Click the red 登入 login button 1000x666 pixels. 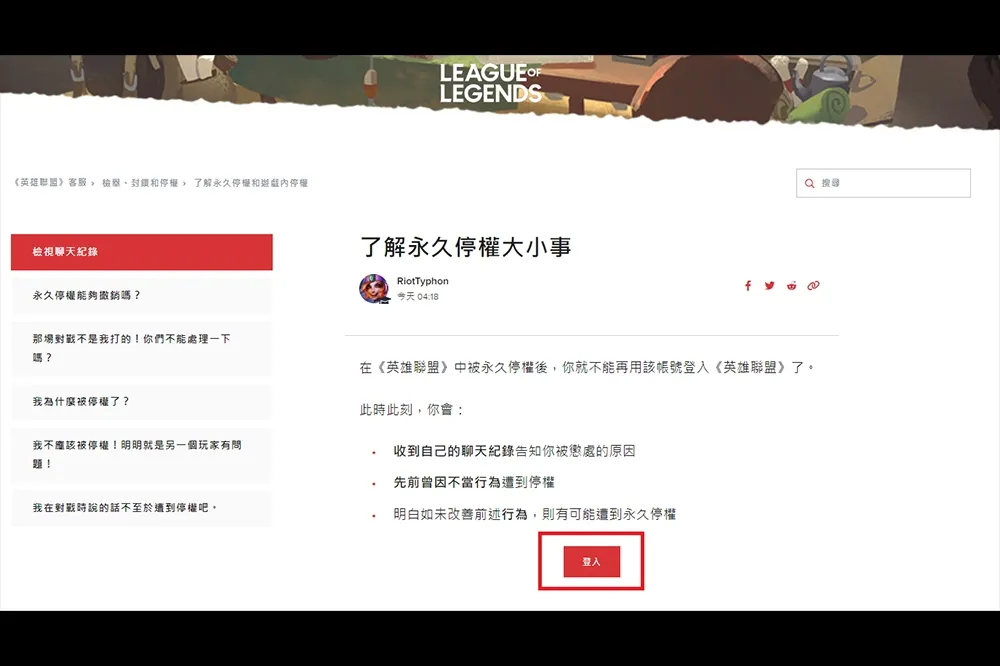pos(591,561)
